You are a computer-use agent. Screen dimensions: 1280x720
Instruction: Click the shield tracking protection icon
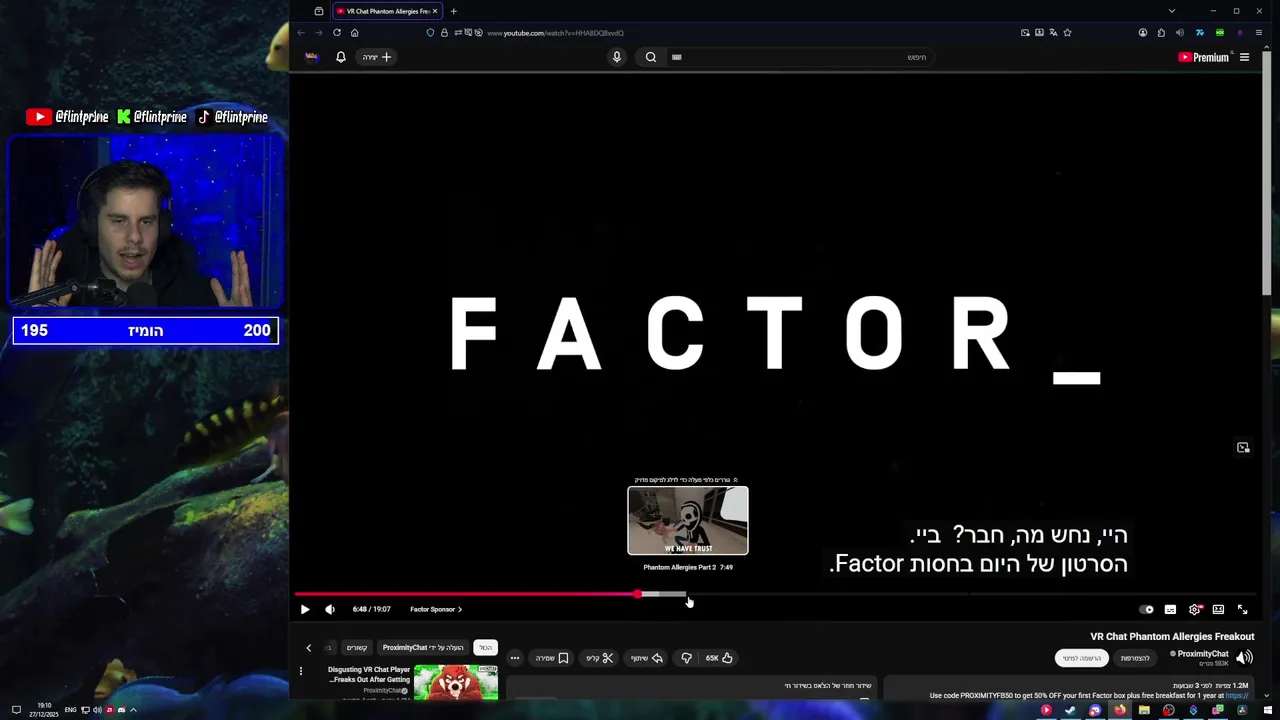pyautogui.click(x=430, y=33)
